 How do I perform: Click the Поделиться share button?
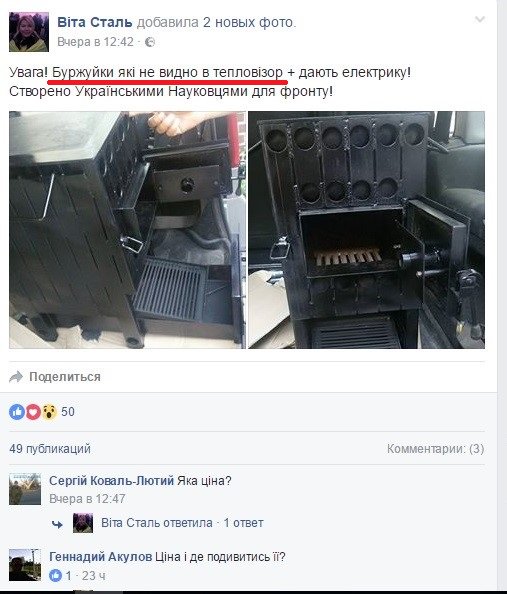65,377
